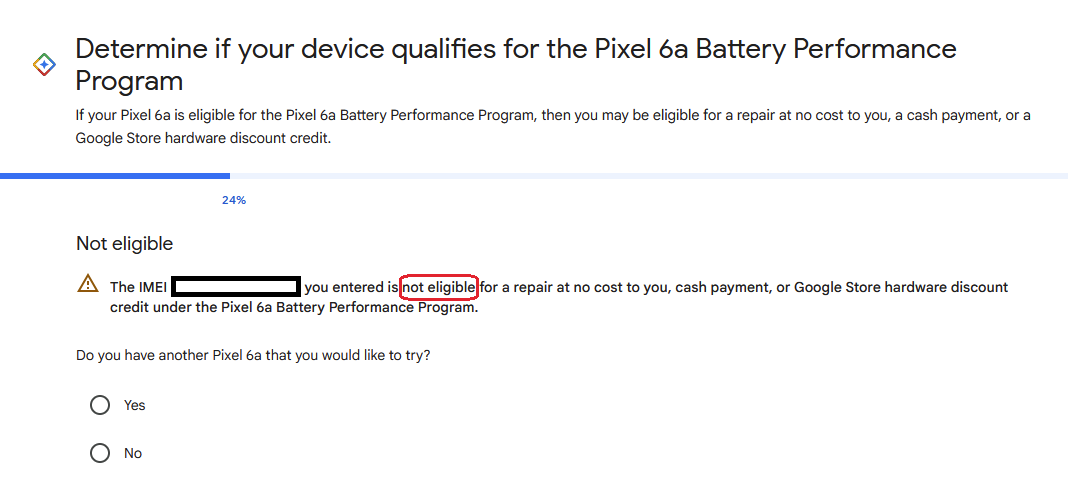This screenshot has width=1068, height=499.
Task: Click the blue filled portion of progress bar
Action: 115,176
